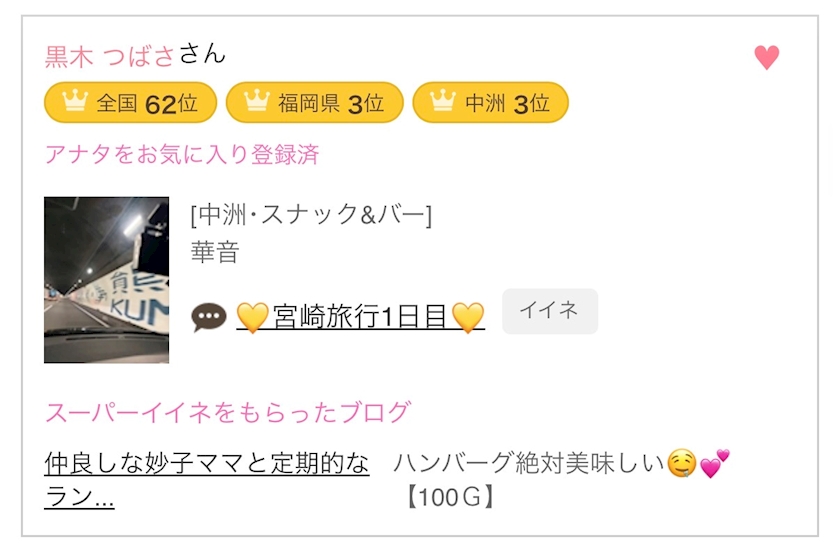
Task: Click the pink double hearts emoji
Action: 714,465
